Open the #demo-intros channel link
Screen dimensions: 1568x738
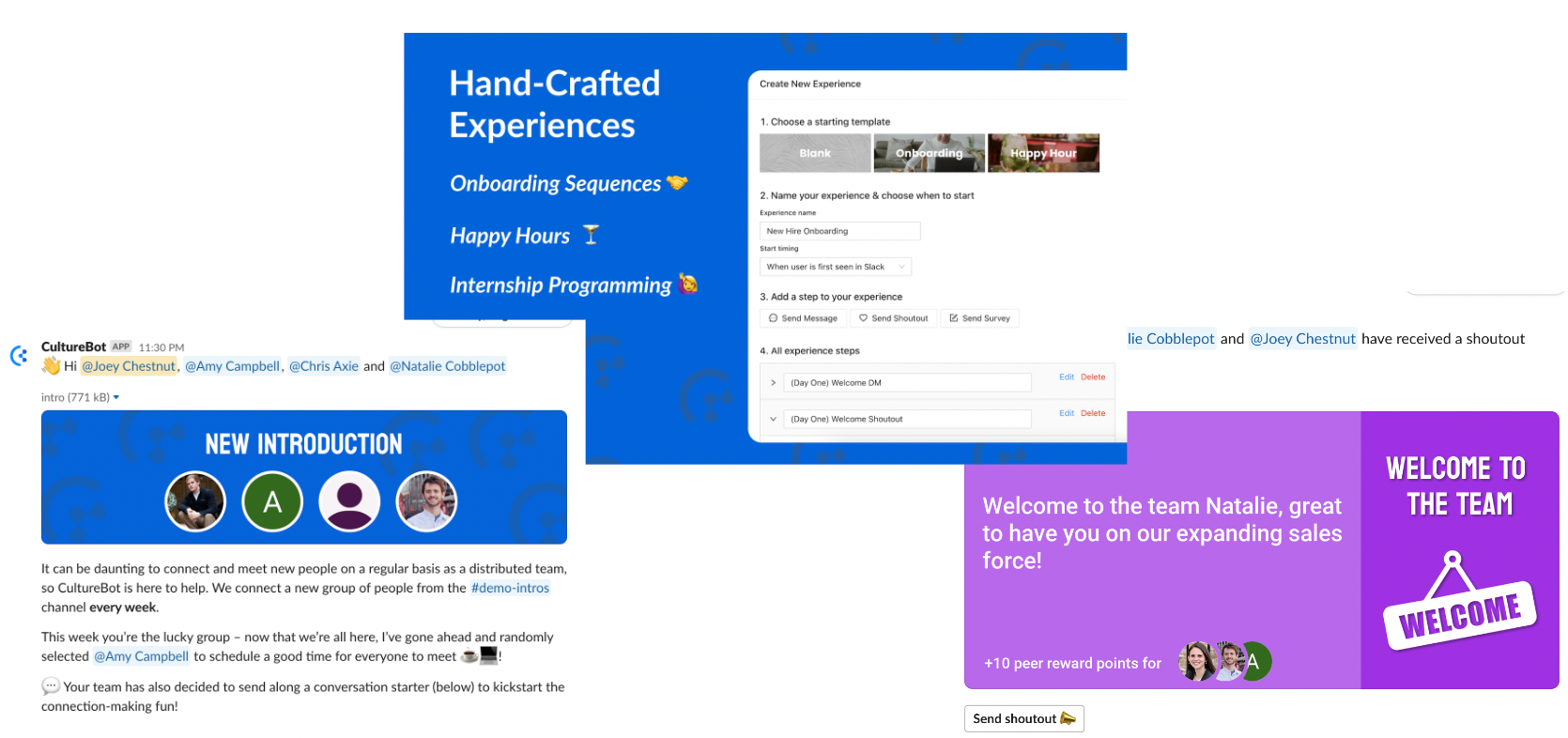point(510,588)
